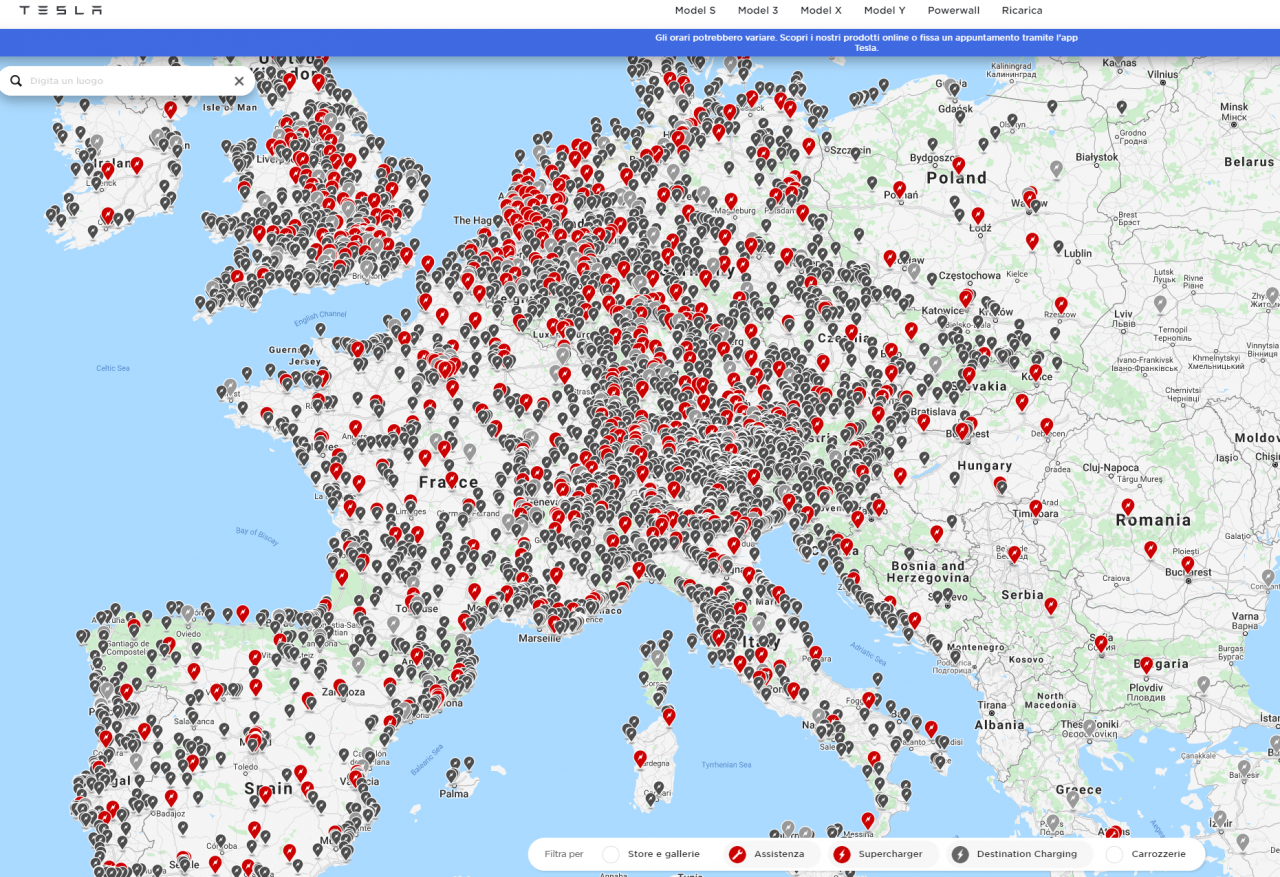The width and height of the screenshot is (1280, 877).
Task: Select the grey pin at Thessaloniki
Action: pos(1088,727)
